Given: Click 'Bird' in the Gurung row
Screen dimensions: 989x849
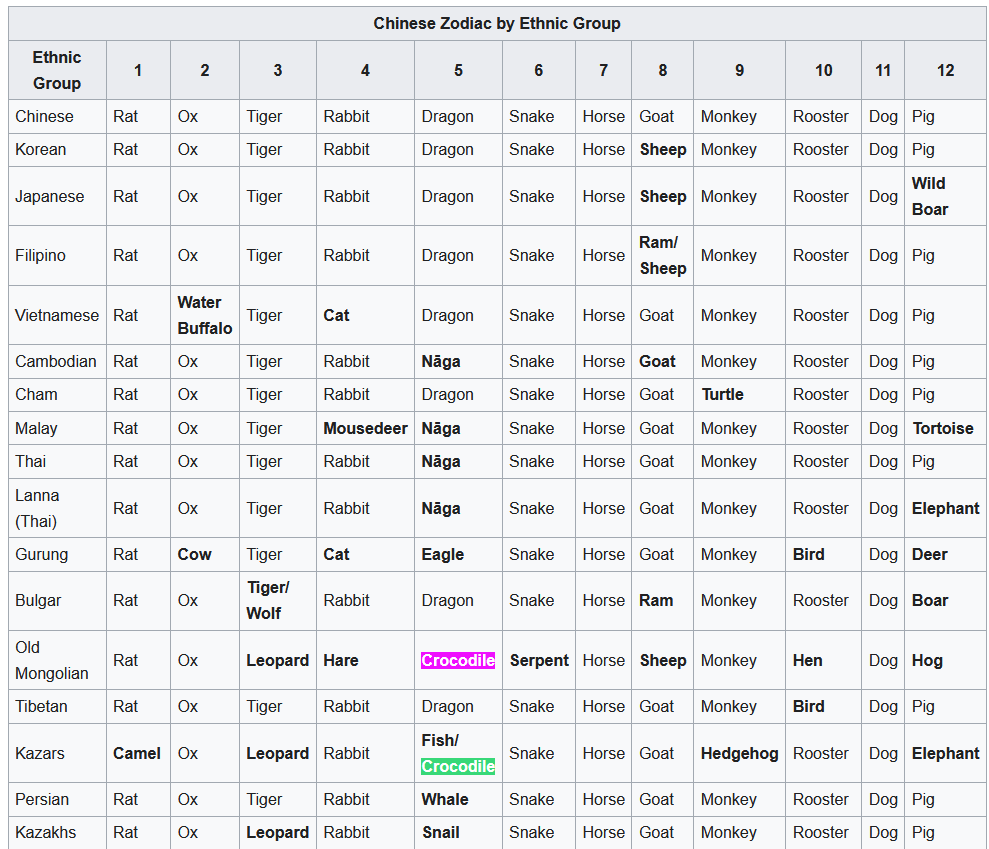Looking at the screenshot, I should 809,554.
